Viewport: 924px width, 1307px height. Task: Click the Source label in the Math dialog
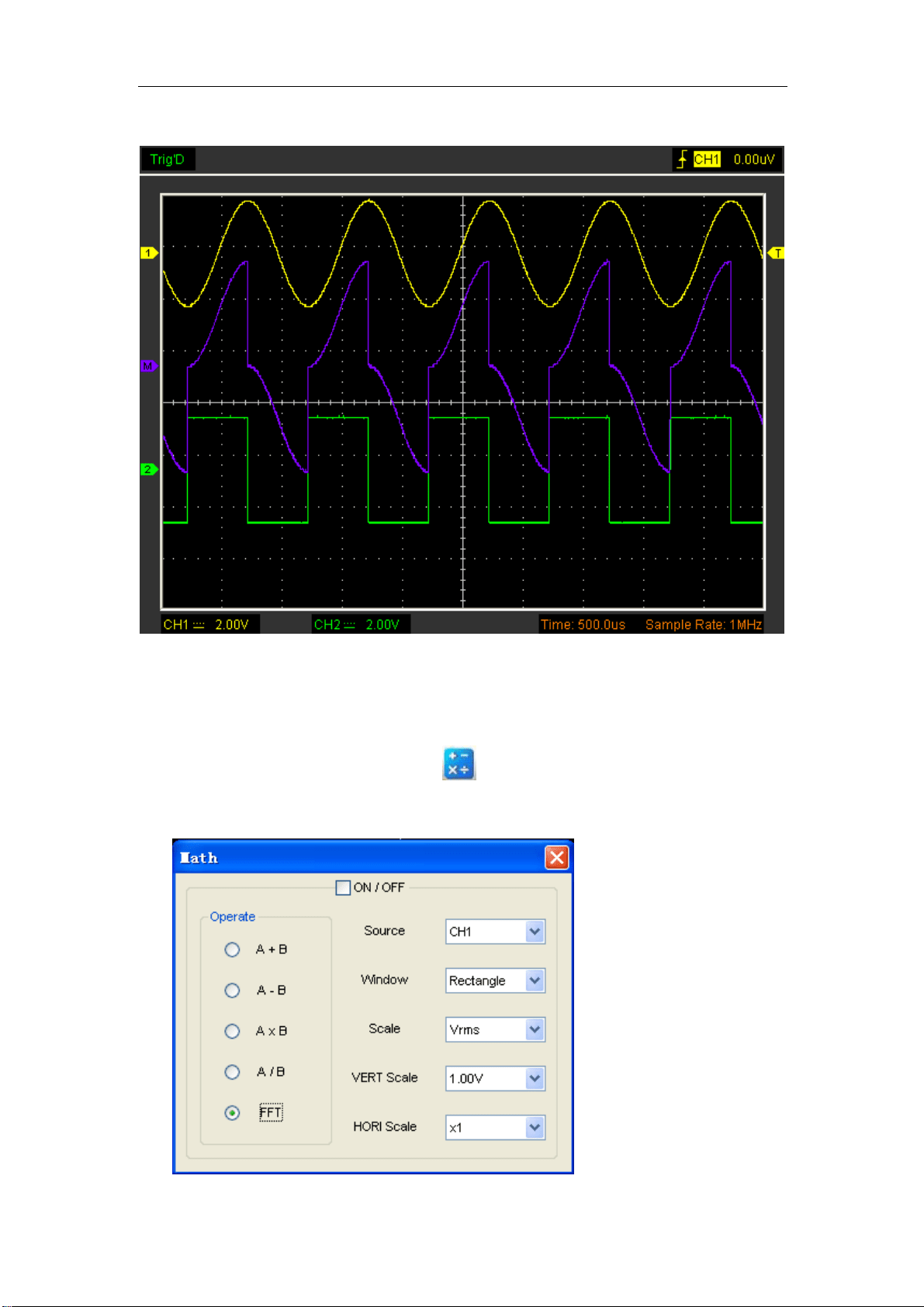385,931
